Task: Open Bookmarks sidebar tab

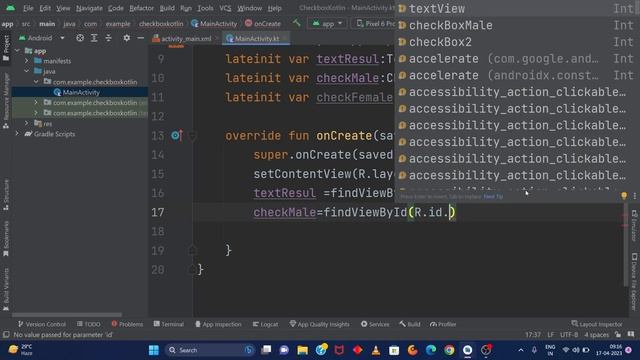Action: tap(6, 239)
